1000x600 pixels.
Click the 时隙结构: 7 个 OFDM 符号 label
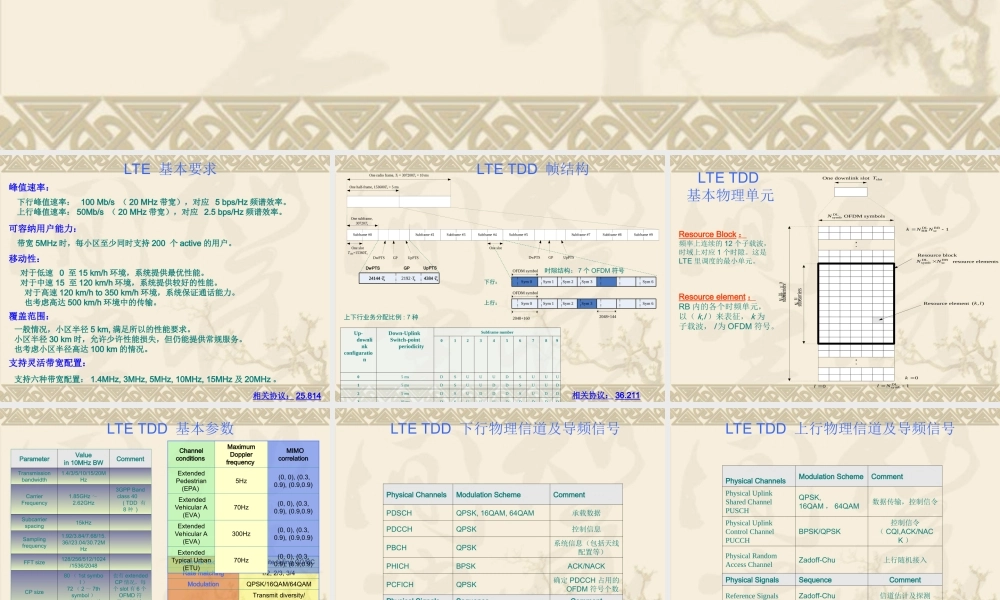click(584, 271)
